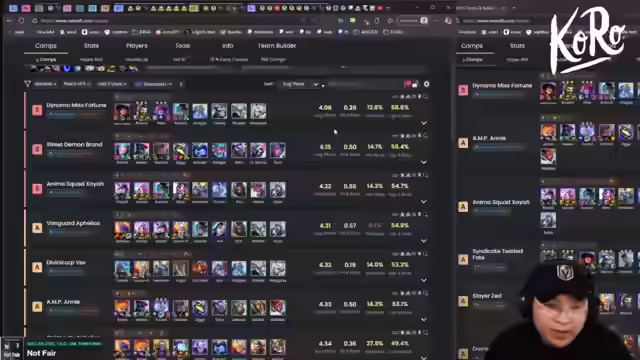Expand the Dynamo Miss Fortune comp row
Screen dimensions: 640x360
pos(424,123)
